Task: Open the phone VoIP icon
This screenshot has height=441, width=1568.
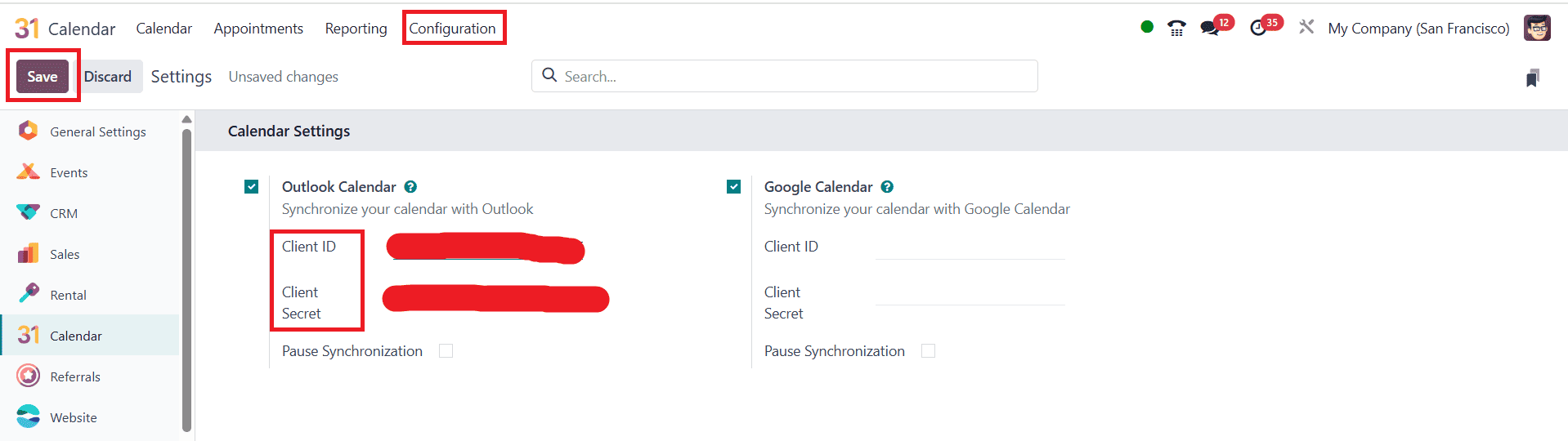Action: coord(1176,29)
